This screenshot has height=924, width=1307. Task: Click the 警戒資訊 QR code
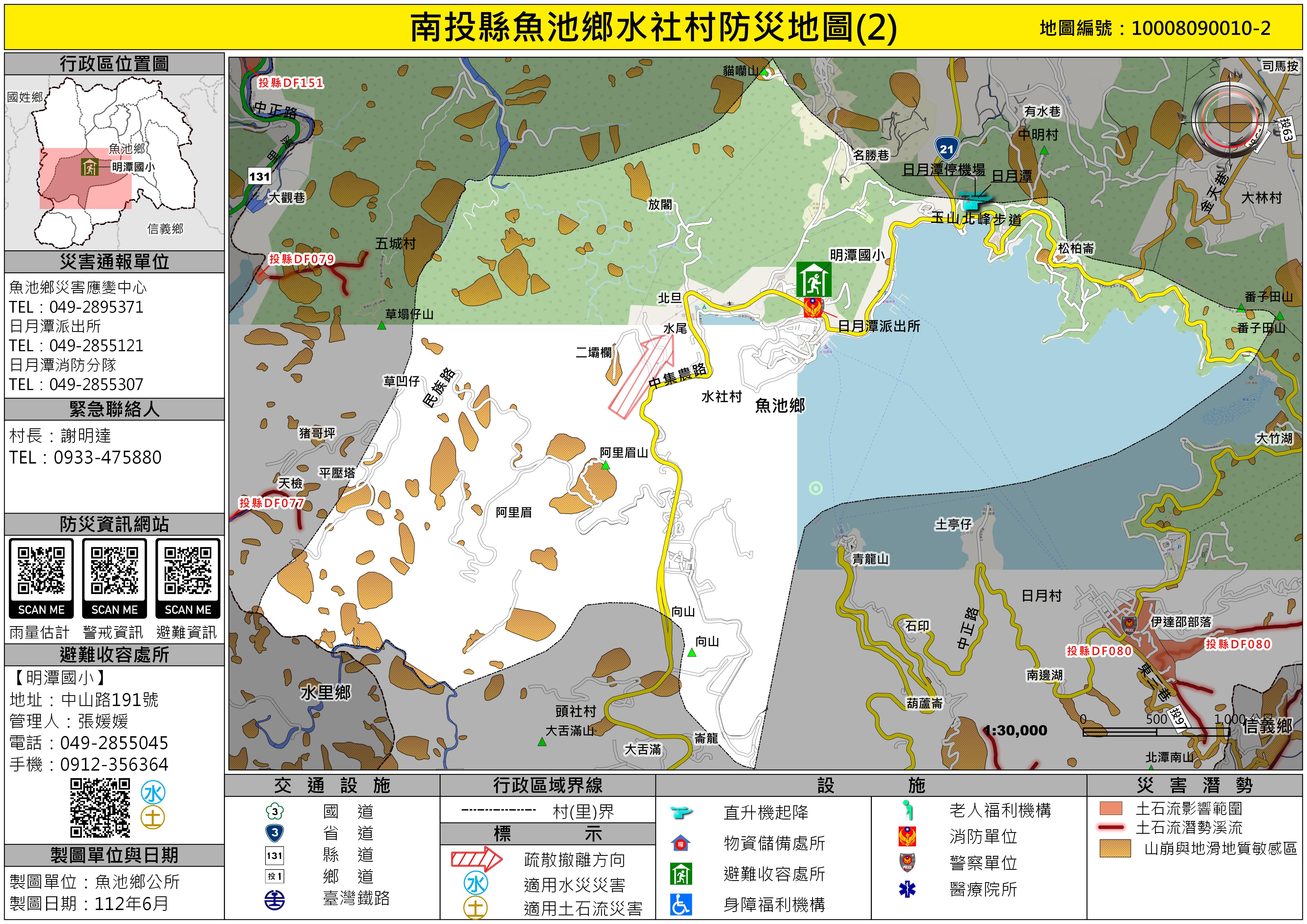click(114, 571)
